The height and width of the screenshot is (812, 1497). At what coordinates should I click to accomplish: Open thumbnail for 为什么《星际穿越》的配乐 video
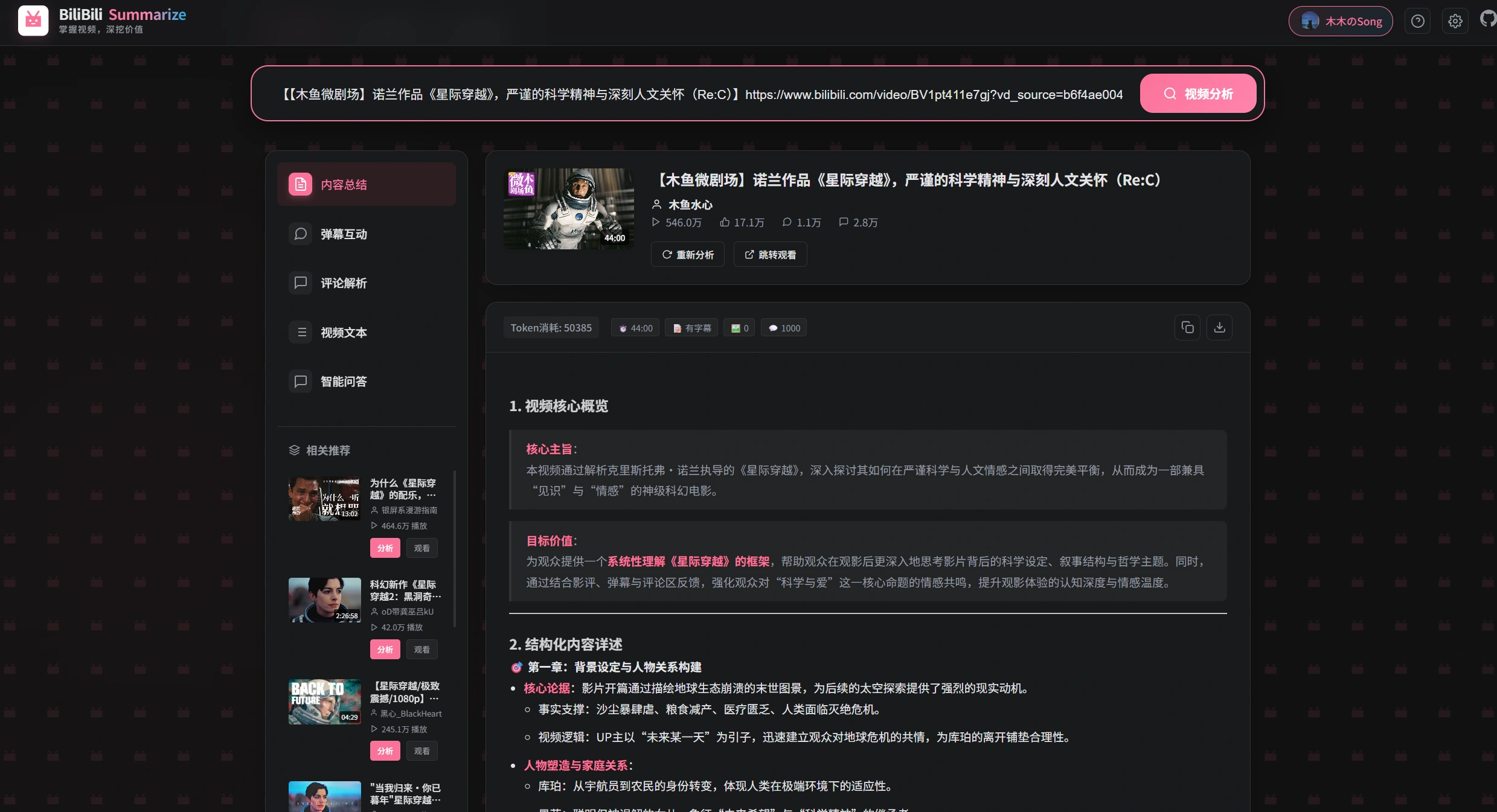(324, 498)
